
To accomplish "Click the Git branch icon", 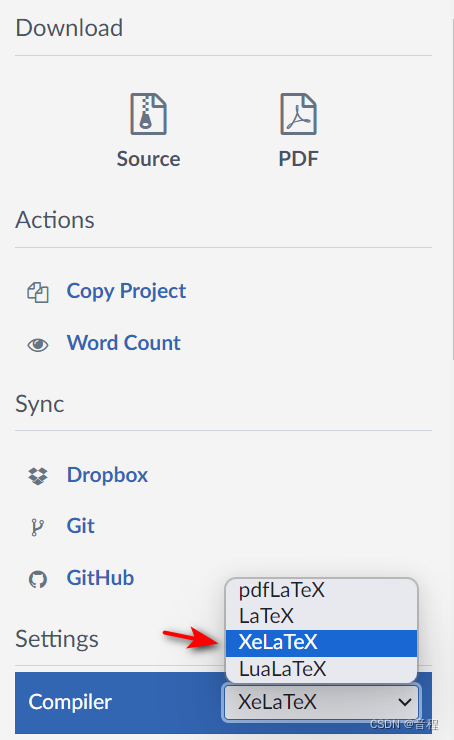I will pos(37,527).
